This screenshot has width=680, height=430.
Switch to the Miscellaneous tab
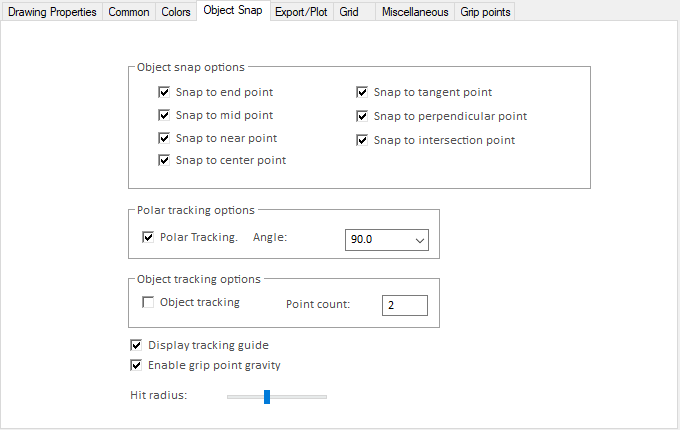414,12
